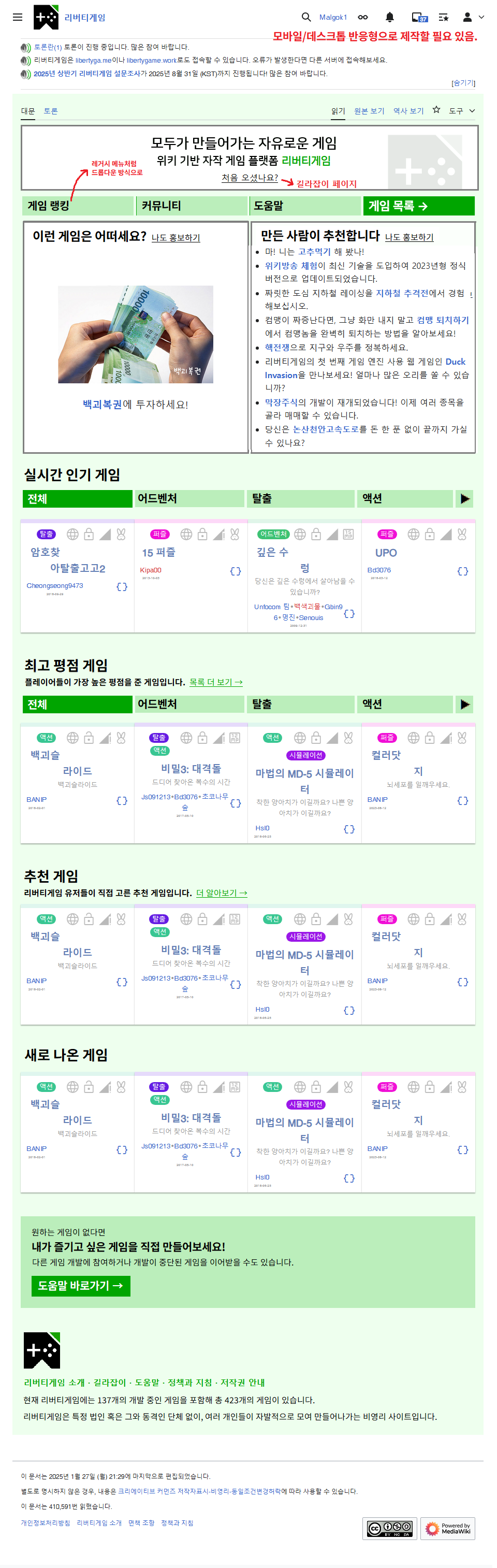
Task: Open the notices tray with 37 badge
Action: pyautogui.click(x=419, y=17)
